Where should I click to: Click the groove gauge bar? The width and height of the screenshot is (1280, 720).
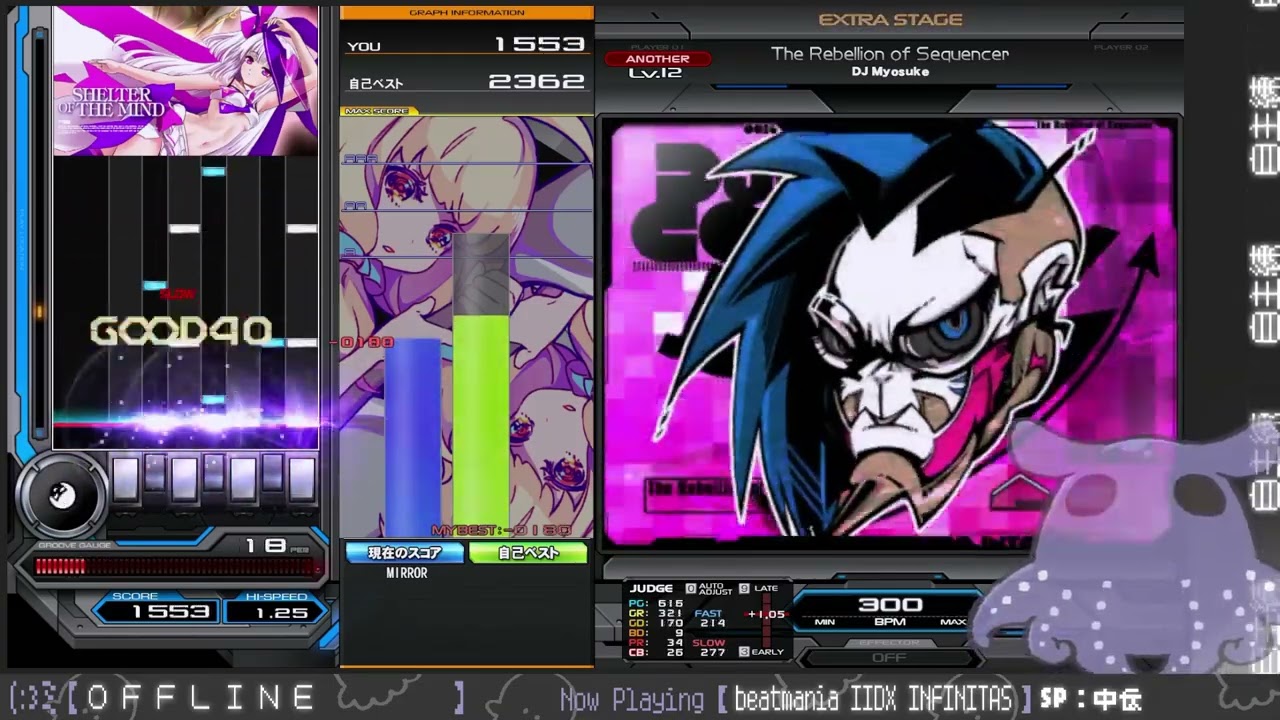(x=178, y=567)
